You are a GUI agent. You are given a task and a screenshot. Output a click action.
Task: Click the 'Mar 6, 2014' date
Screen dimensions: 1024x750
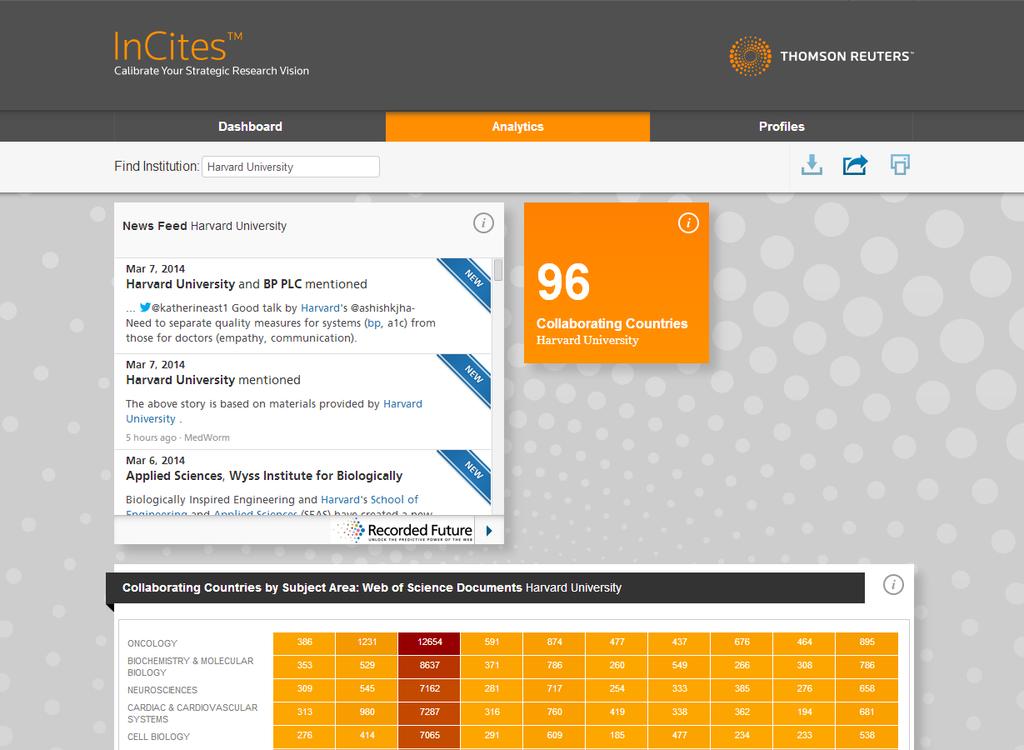[155, 461]
